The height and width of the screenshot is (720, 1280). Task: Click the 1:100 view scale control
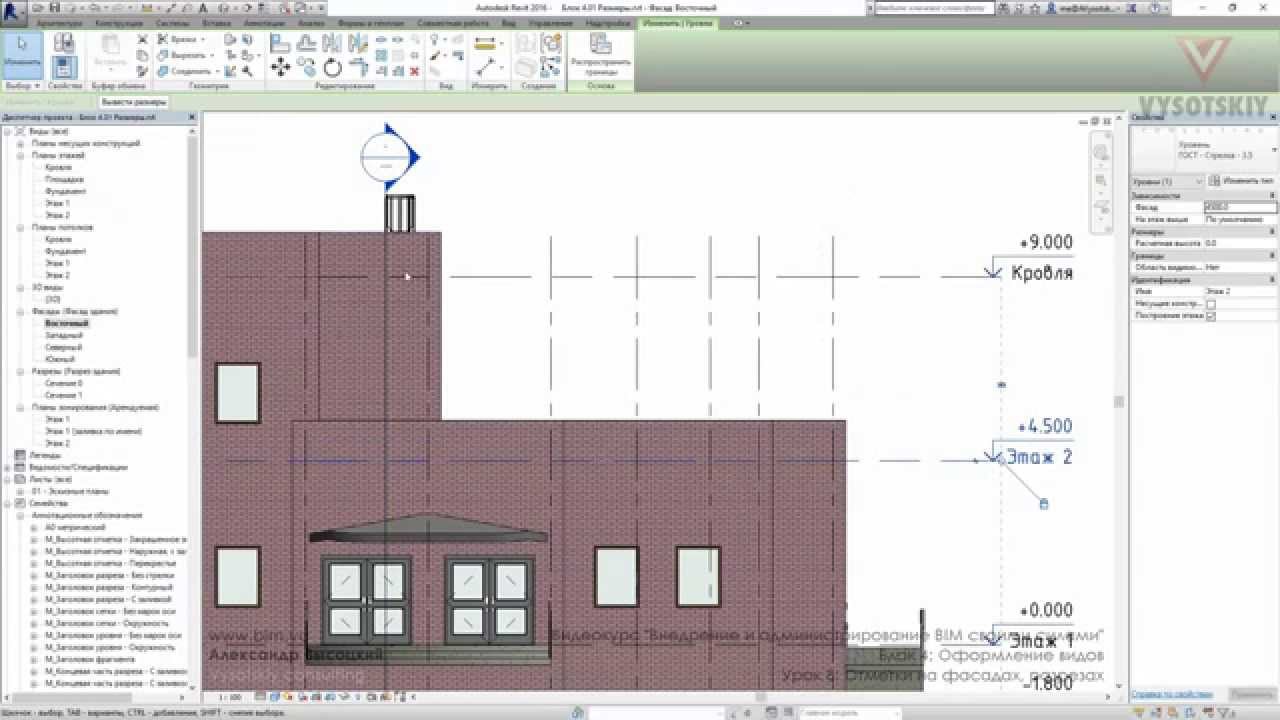point(228,697)
